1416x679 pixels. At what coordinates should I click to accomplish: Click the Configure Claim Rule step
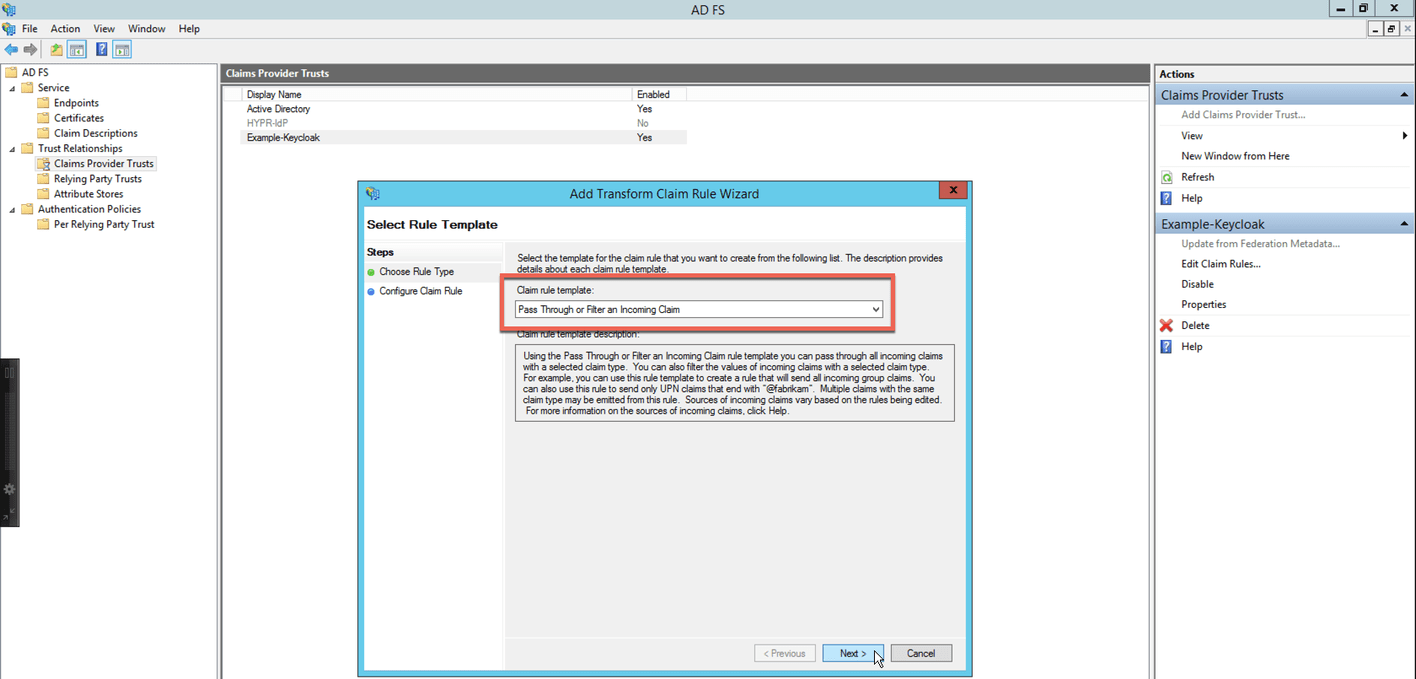(421, 291)
